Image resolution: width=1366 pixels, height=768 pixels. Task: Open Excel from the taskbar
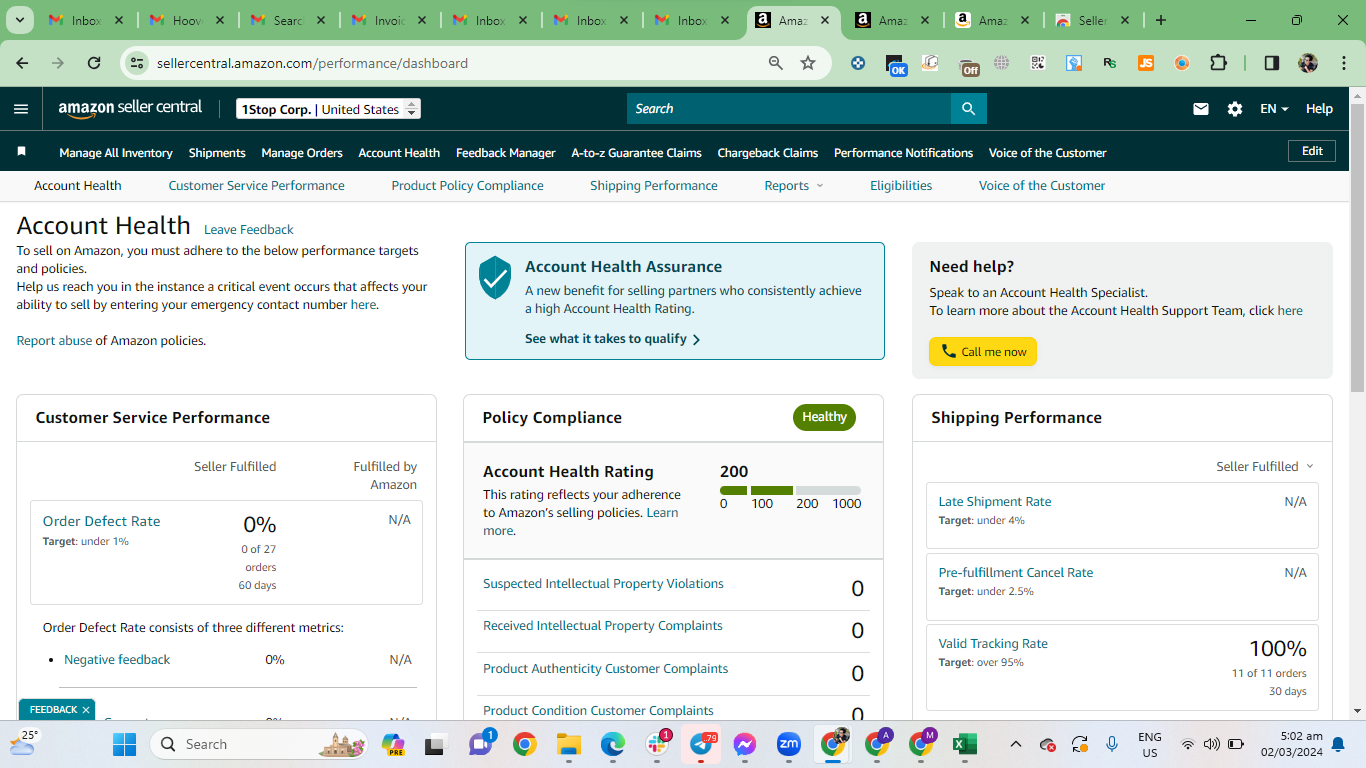(x=964, y=744)
